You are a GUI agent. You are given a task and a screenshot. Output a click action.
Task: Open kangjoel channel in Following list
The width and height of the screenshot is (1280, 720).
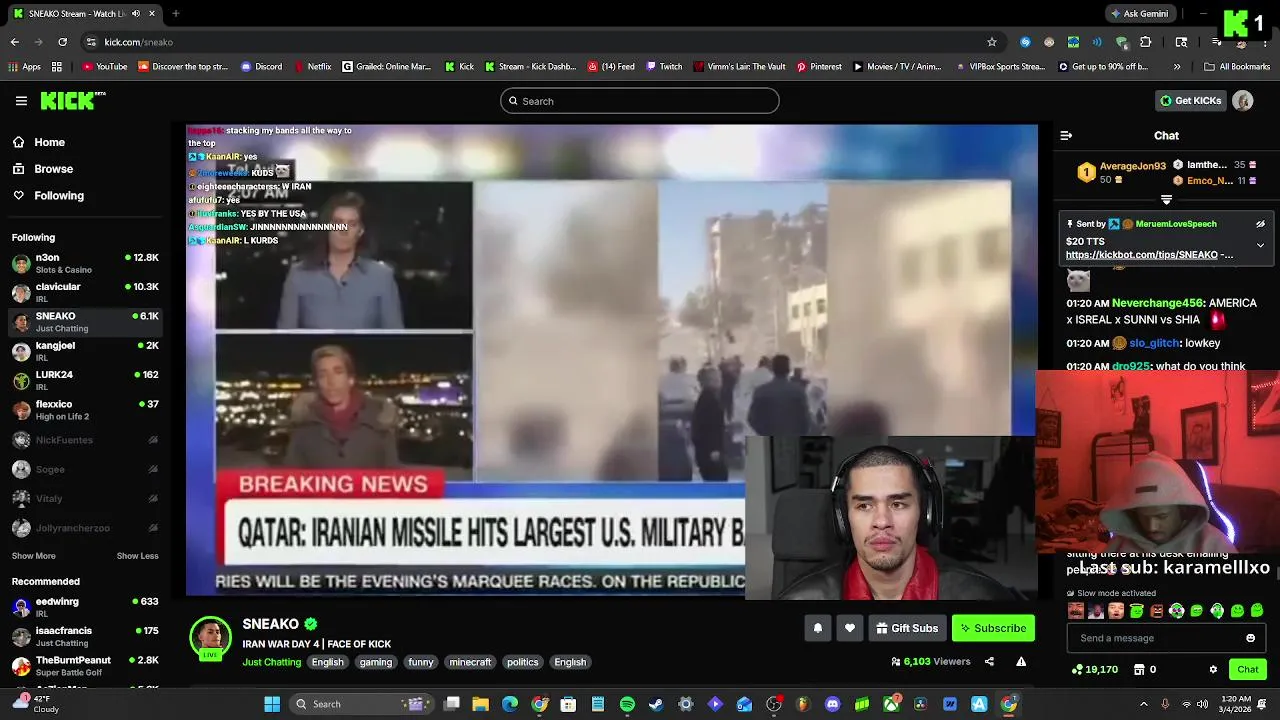85,352
